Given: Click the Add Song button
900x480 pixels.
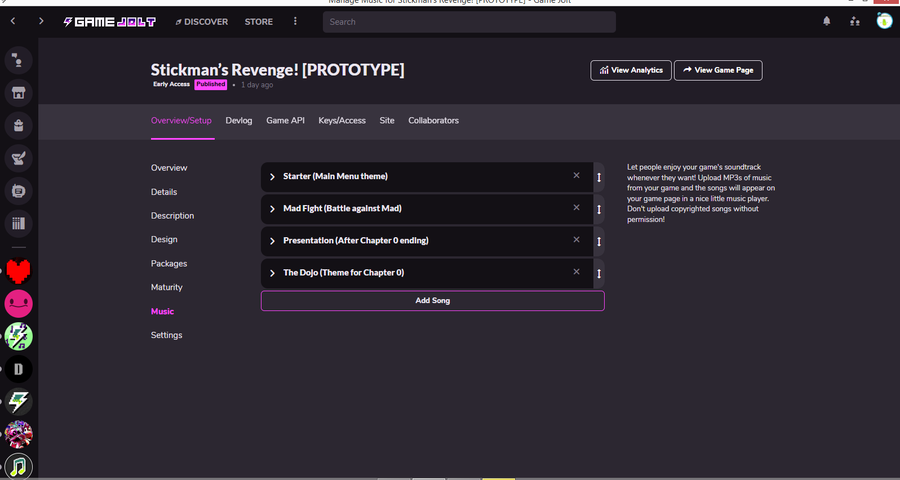Looking at the screenshot, I should point(433,301).
